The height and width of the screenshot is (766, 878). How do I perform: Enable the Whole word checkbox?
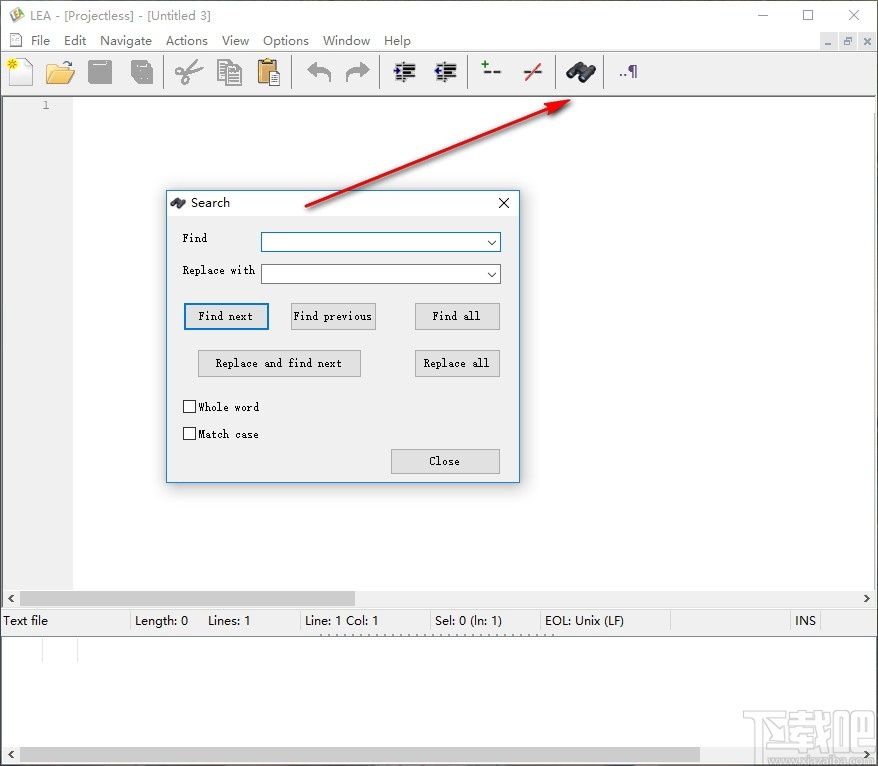[x=189, y=407]
